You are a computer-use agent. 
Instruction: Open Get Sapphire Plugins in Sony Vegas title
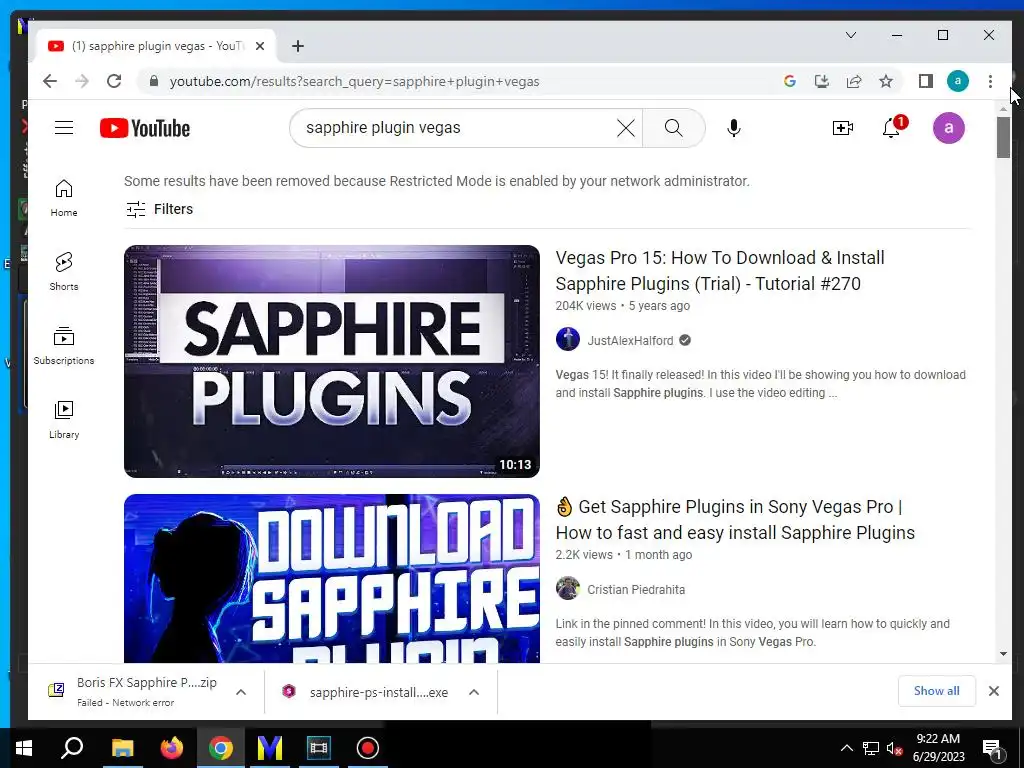point(735,519)
